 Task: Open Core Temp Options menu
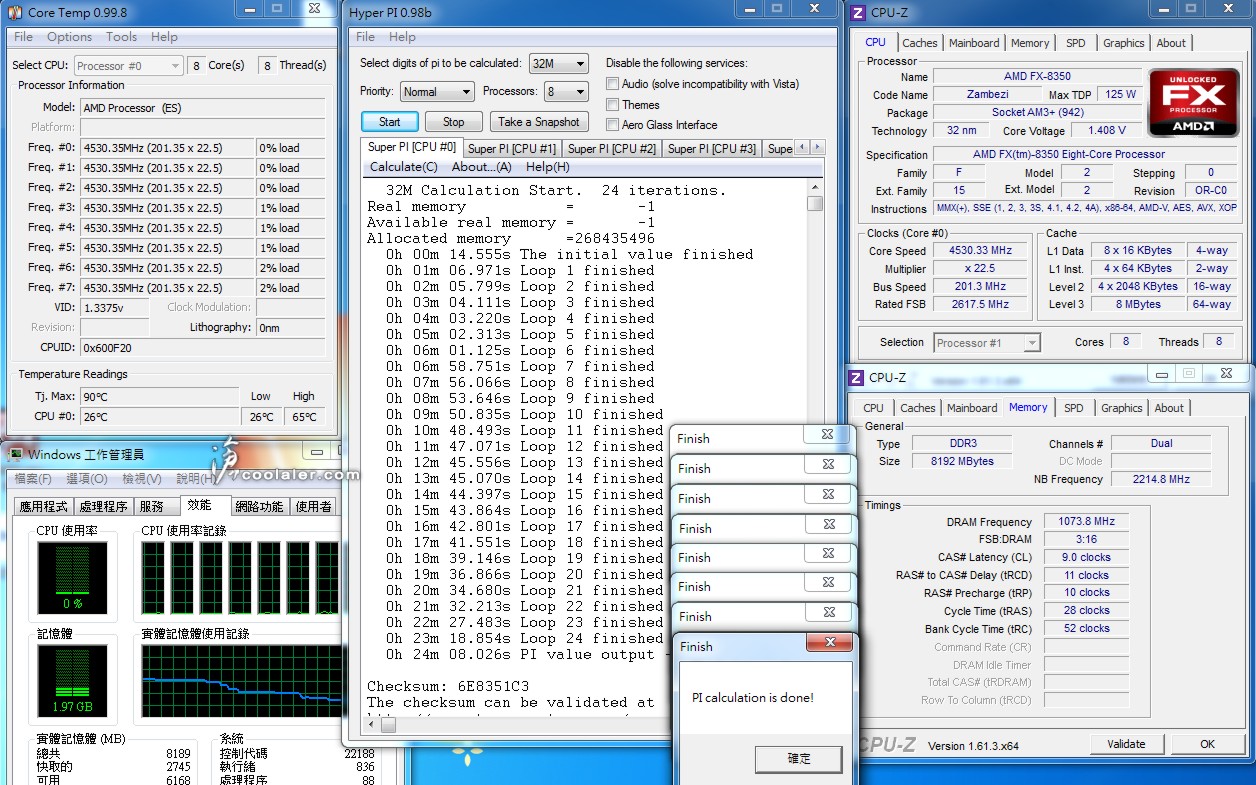click(70, 37)
